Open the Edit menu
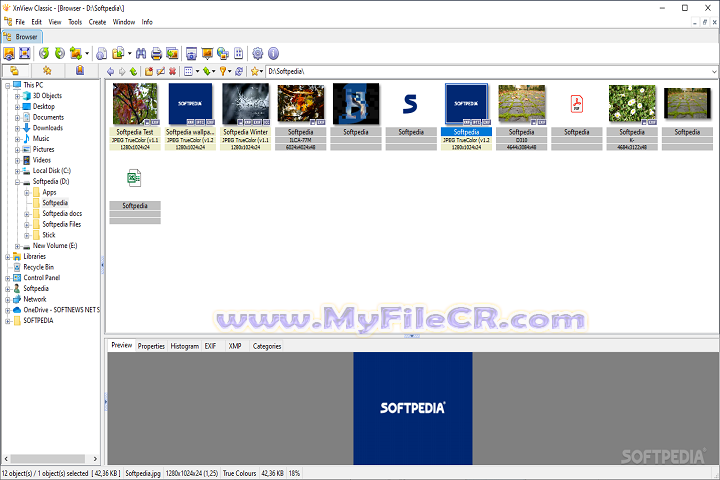 (x=36, y=22)
